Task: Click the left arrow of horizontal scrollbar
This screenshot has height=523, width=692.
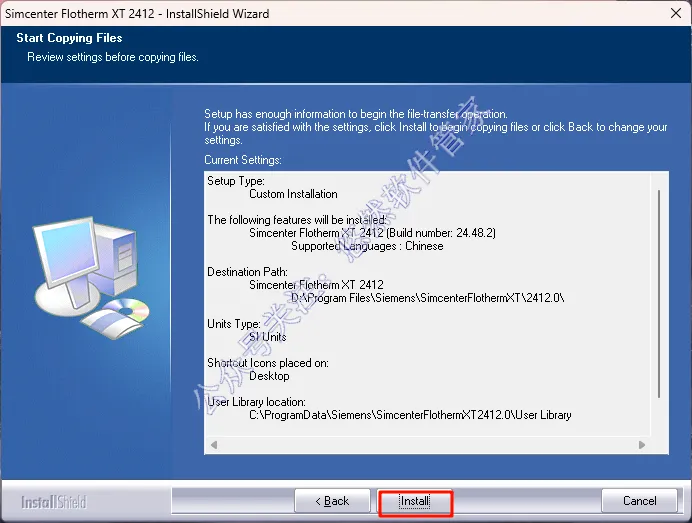Action: tap(214, 445)
